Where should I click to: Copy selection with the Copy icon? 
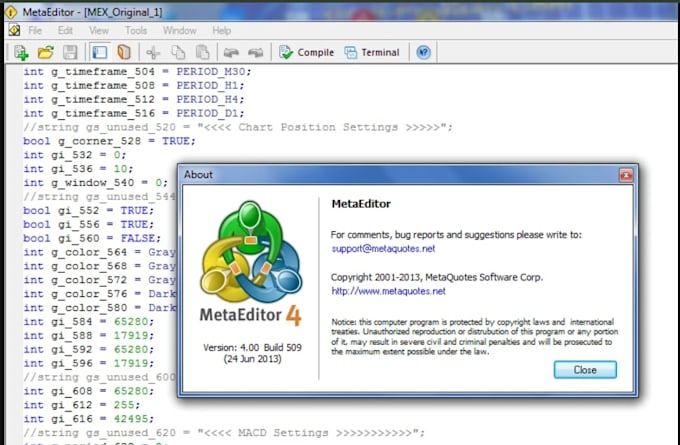click(178, 52)
